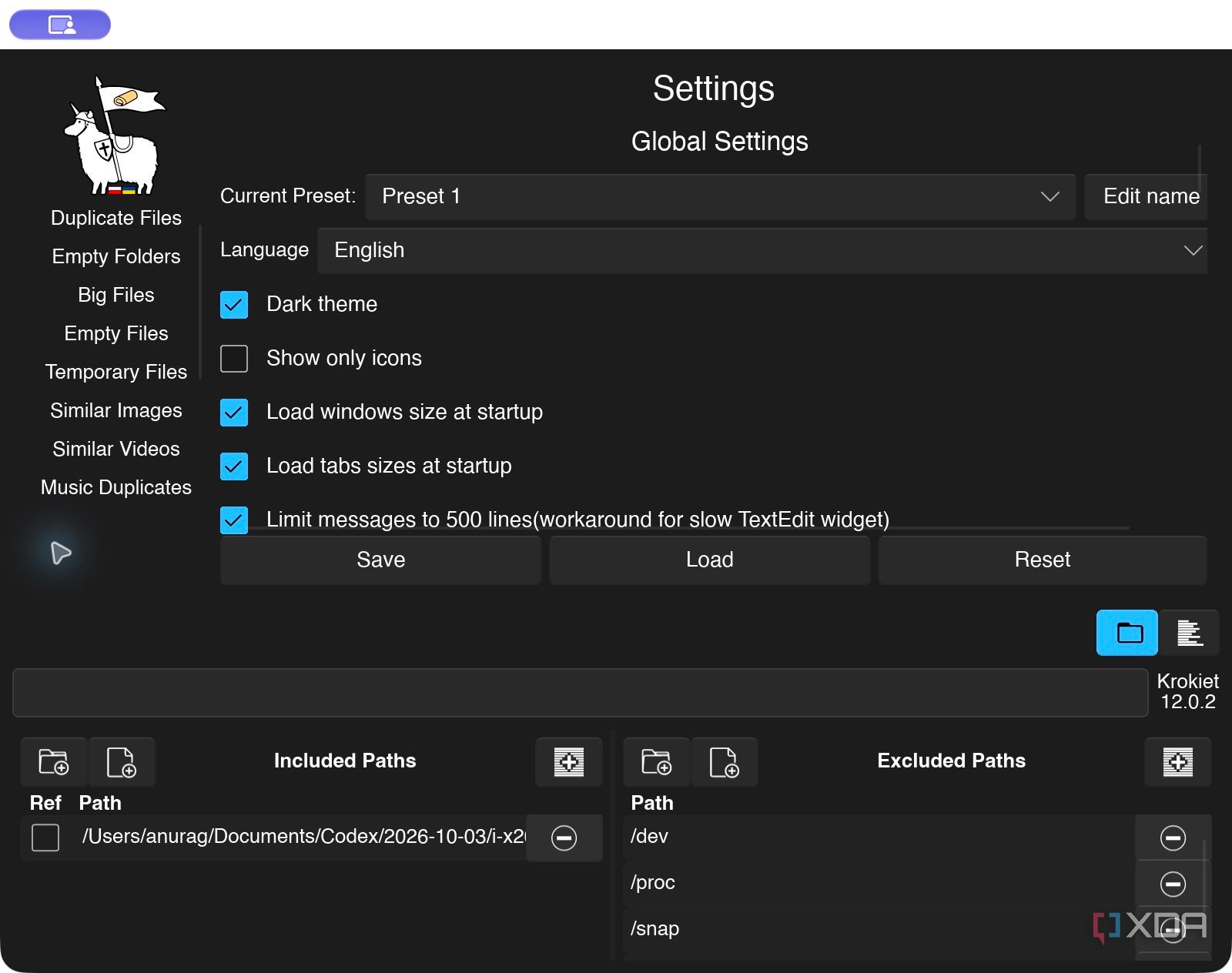Click the add file icon in Included Paths

[x=122, y=762]
